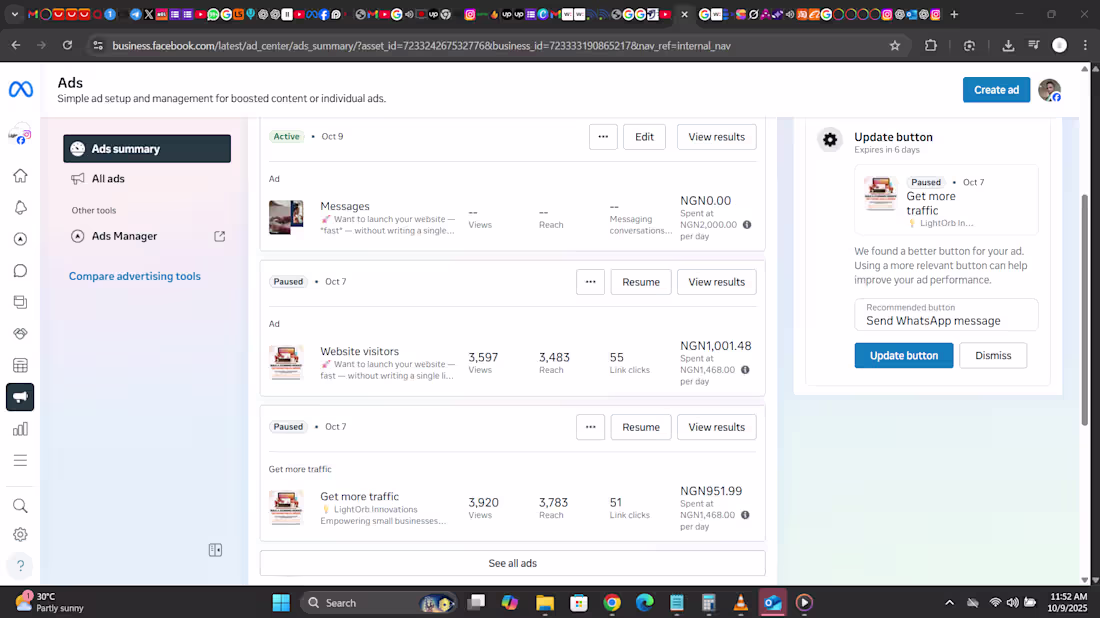Screen dimensions: 1100x618
Task: Click the external link icon beside Ads Manager
Action: [220, 236]
